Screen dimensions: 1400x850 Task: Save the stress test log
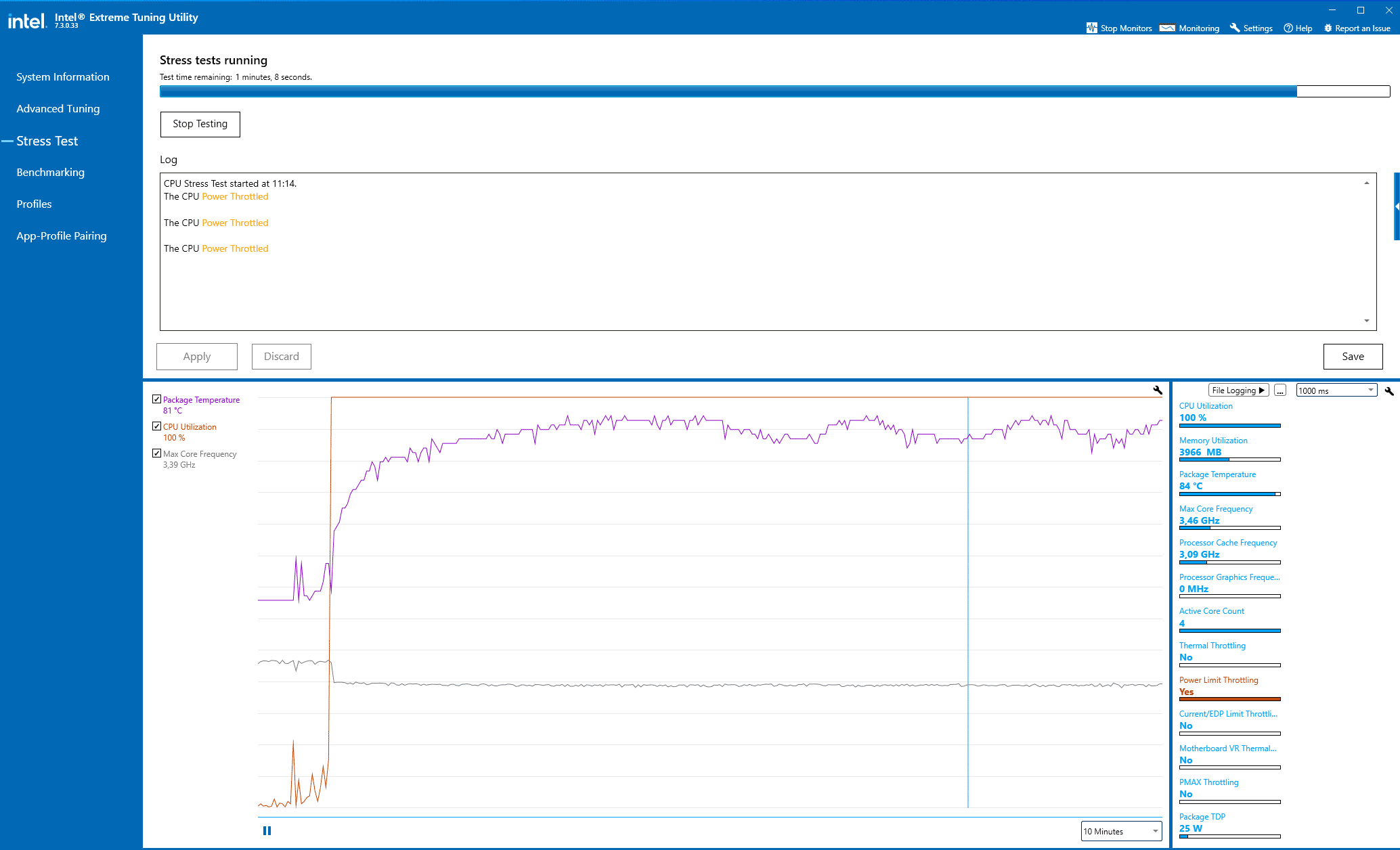tap(1353, 357)
